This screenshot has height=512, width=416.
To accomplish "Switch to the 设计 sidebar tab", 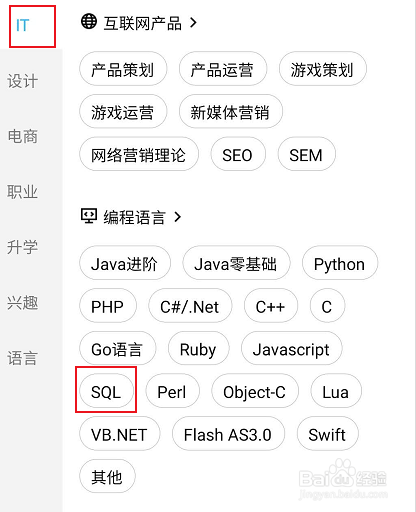I will click(x=23, y=81).
